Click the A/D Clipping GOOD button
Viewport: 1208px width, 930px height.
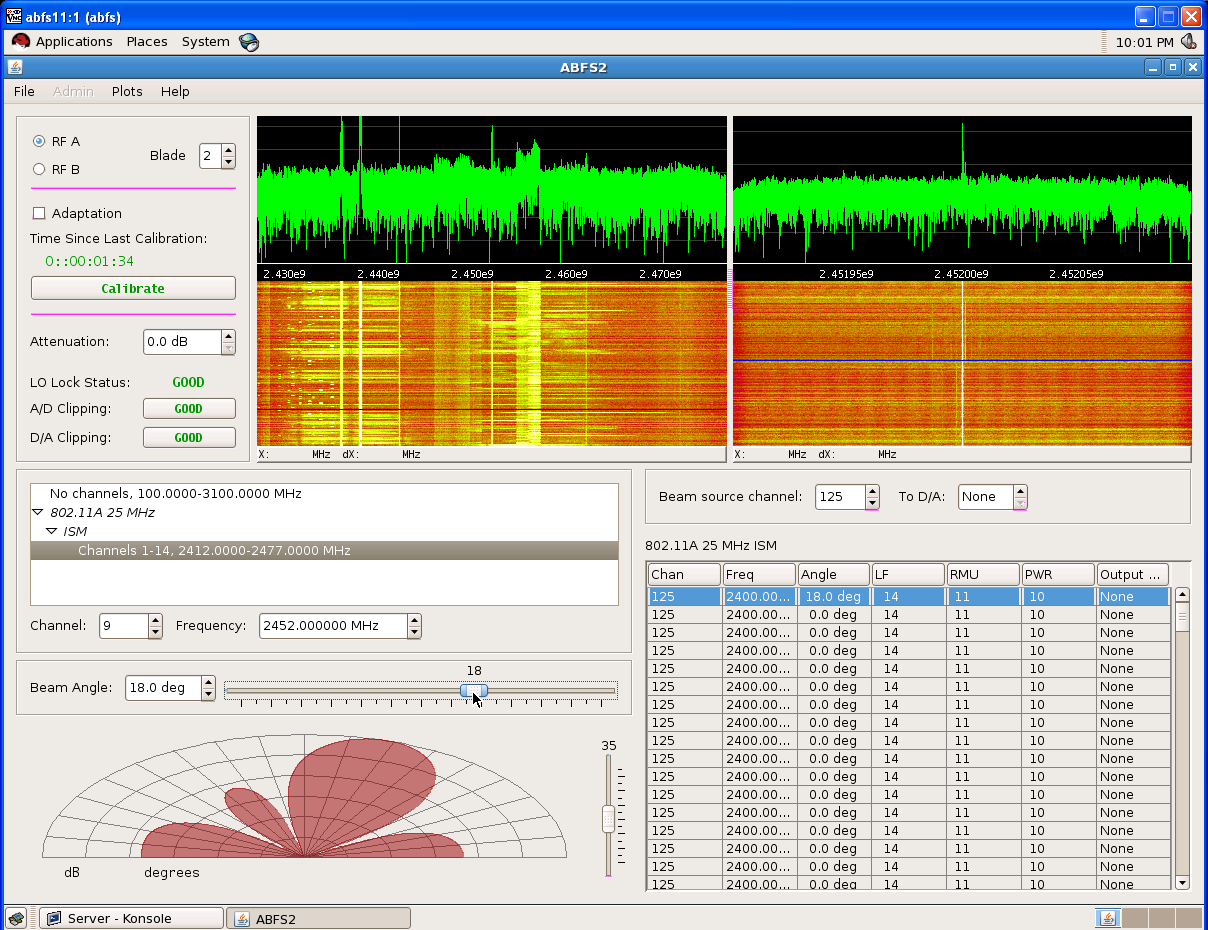(x=189, y=408)
